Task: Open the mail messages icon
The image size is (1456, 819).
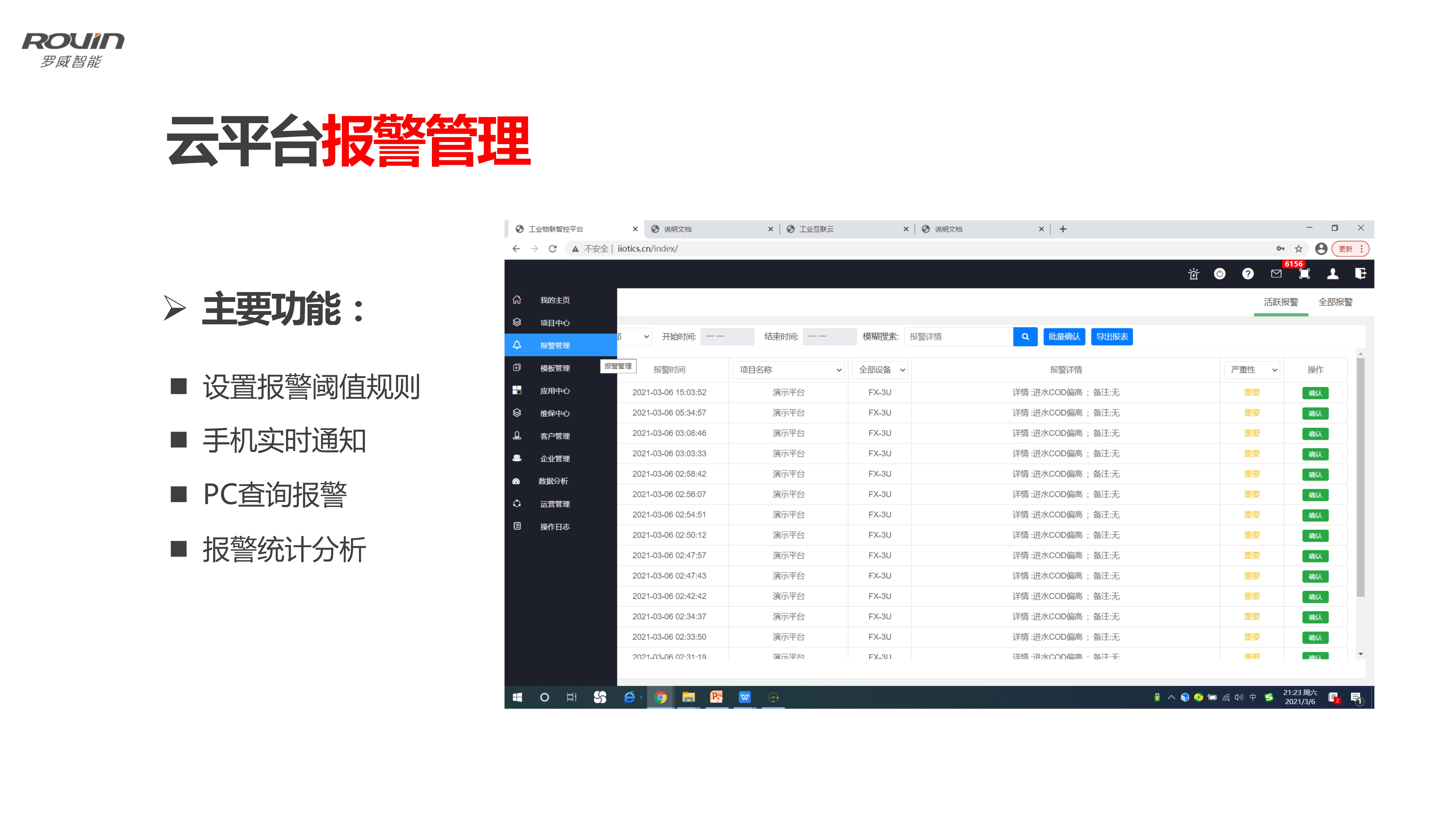Action: point(1276,274)
